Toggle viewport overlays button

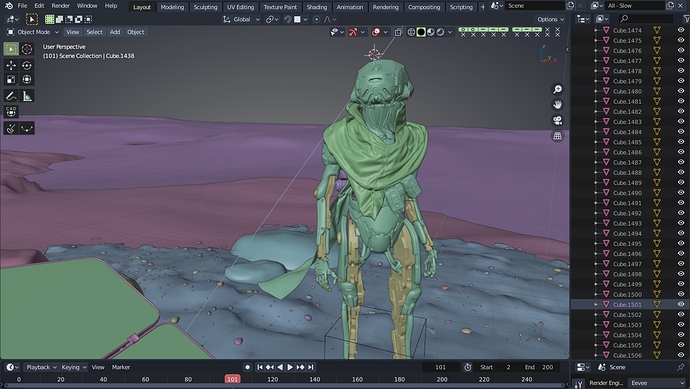tap(375, 32)
